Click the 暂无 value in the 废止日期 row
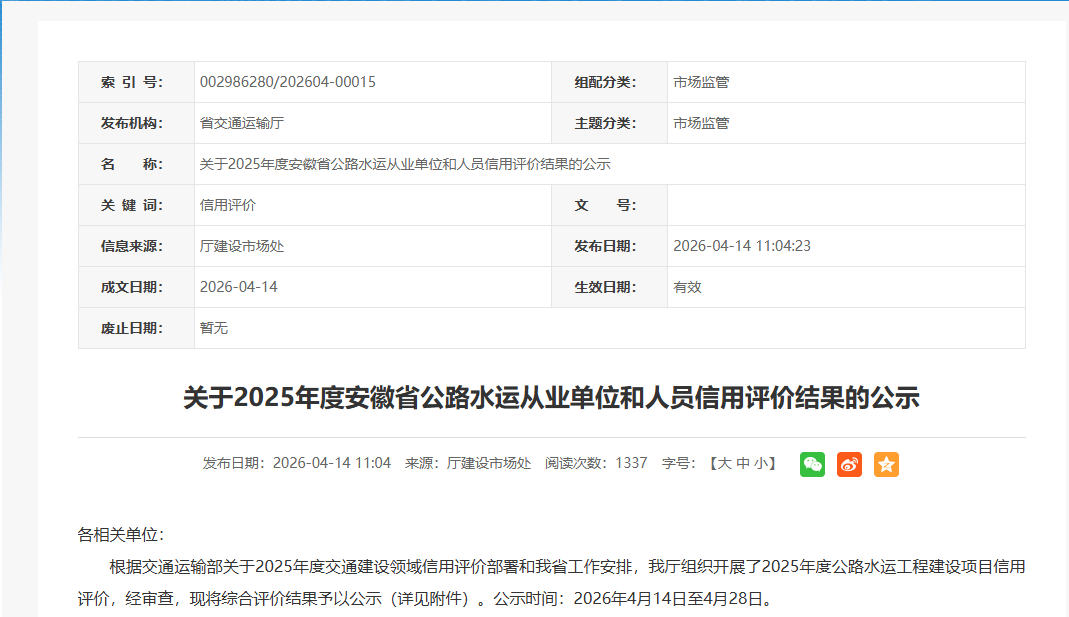This screenshot has width=1069, height=617. click(x=214, y=328)
